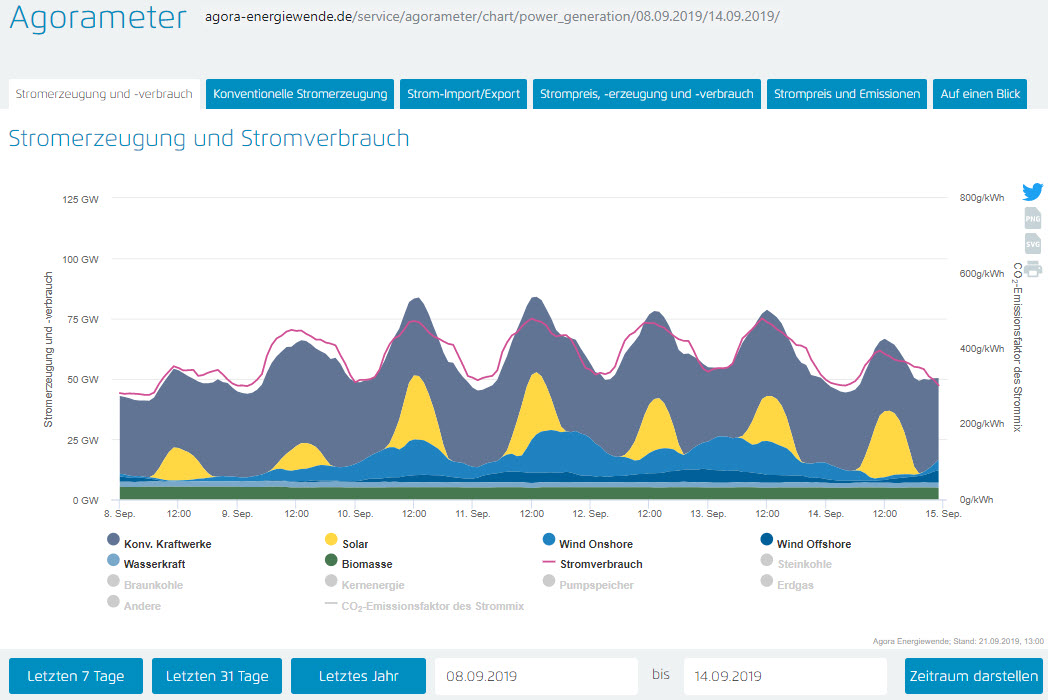Switch to Konventionelle Stromerzeugung tab
The height and width of the screenshot is (700, 1048).
300,94
